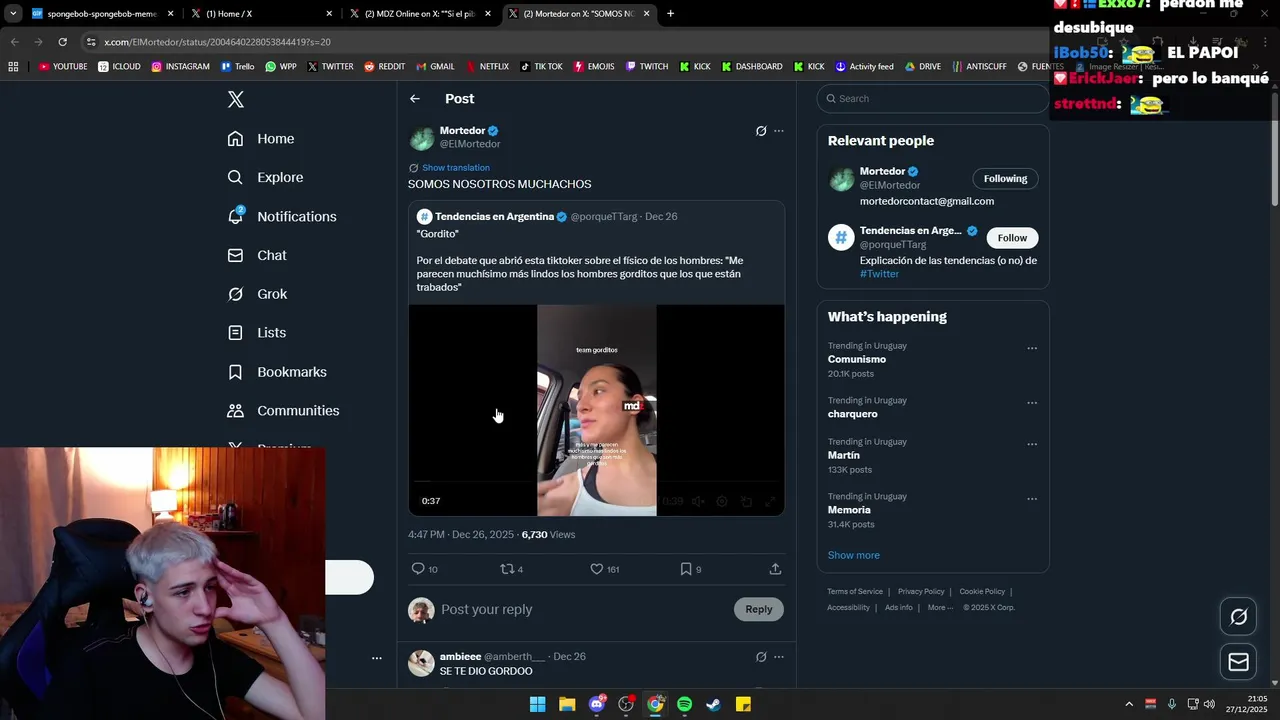Image resolution: width=1280 pixels, height=720 pixels.
Task: Toggle Following button for Mortedor
Action: [1005, 179]
